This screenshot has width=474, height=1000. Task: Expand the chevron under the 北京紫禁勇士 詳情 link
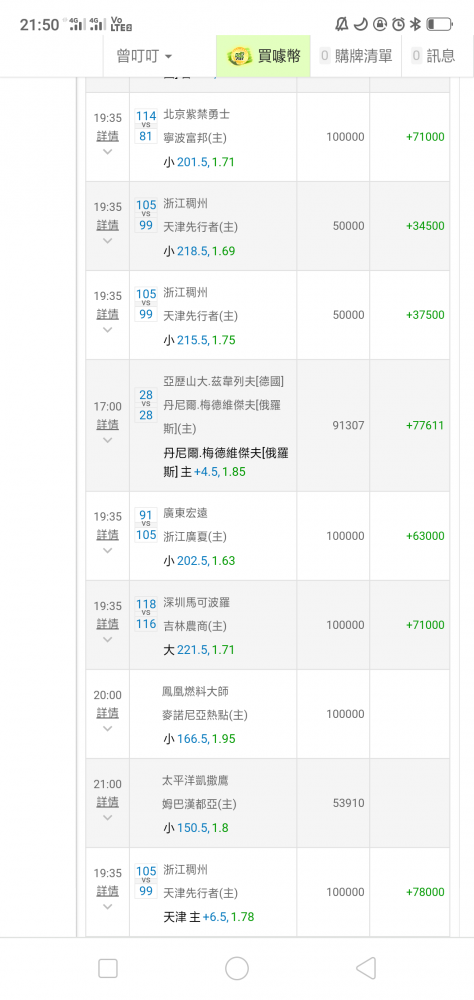point(107,152)
